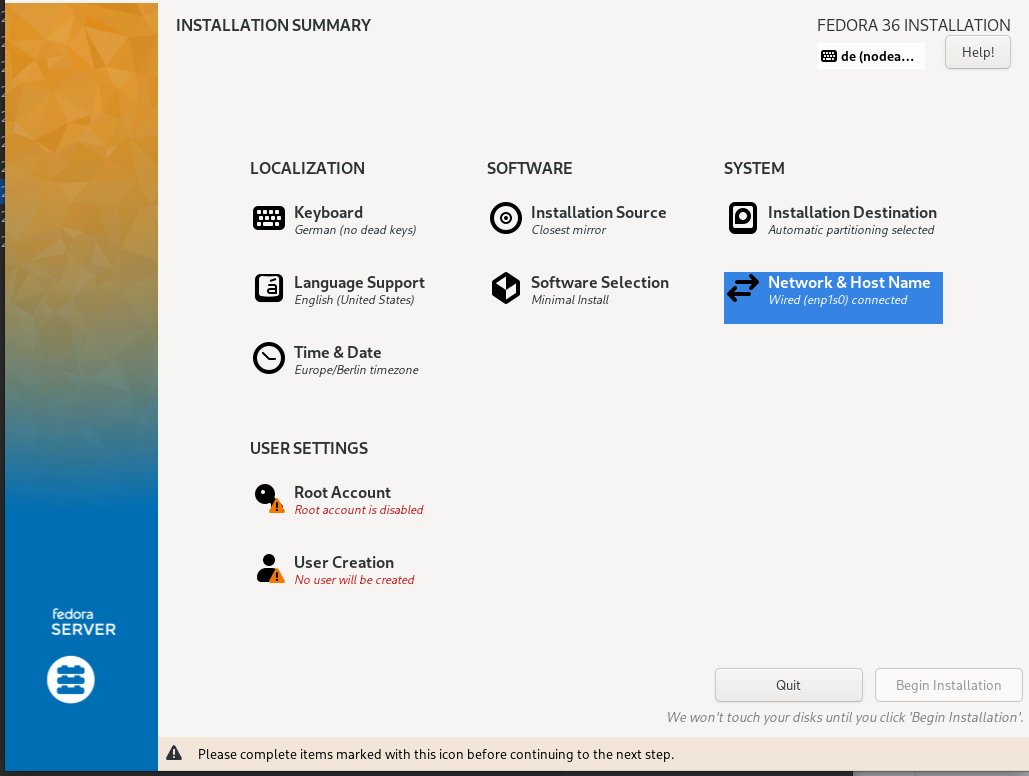Click the Installation Destination disk icon

click(743, 218)
